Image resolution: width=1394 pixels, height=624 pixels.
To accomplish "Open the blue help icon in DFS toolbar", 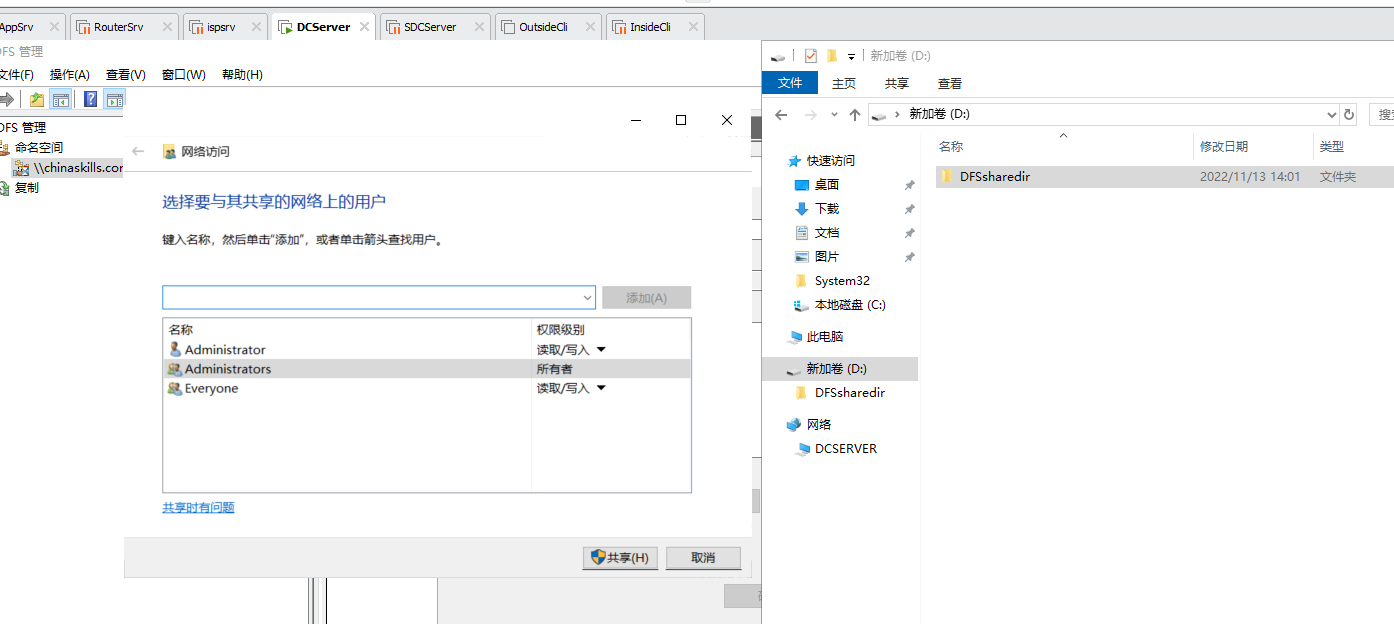I will 91,99.
